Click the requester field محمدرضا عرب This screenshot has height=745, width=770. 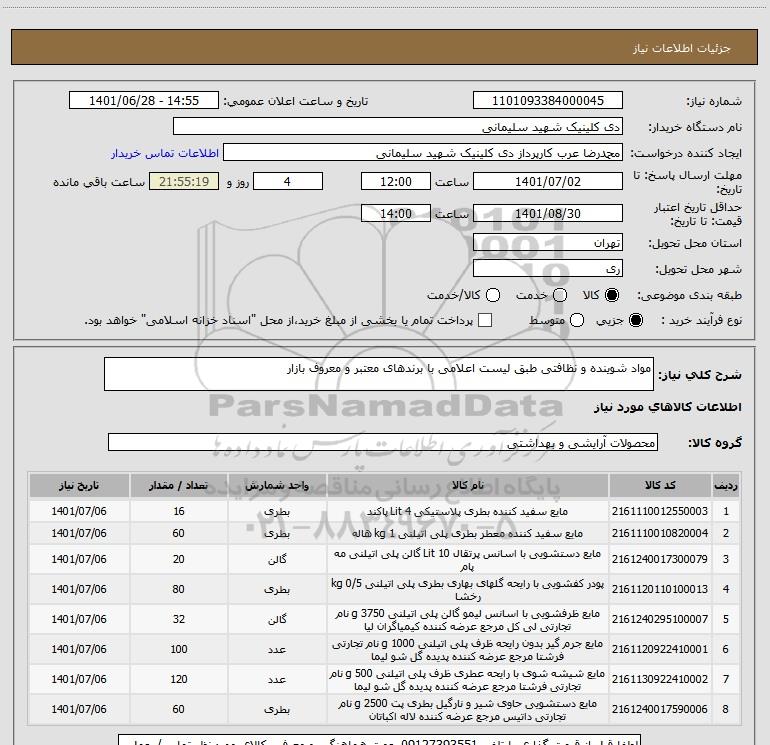(x=423, y=153)
